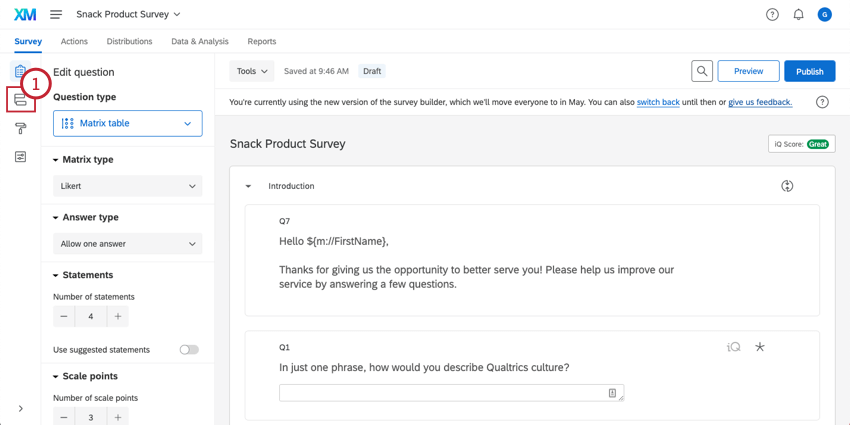Click the account avatar icon

coord(824,15)
